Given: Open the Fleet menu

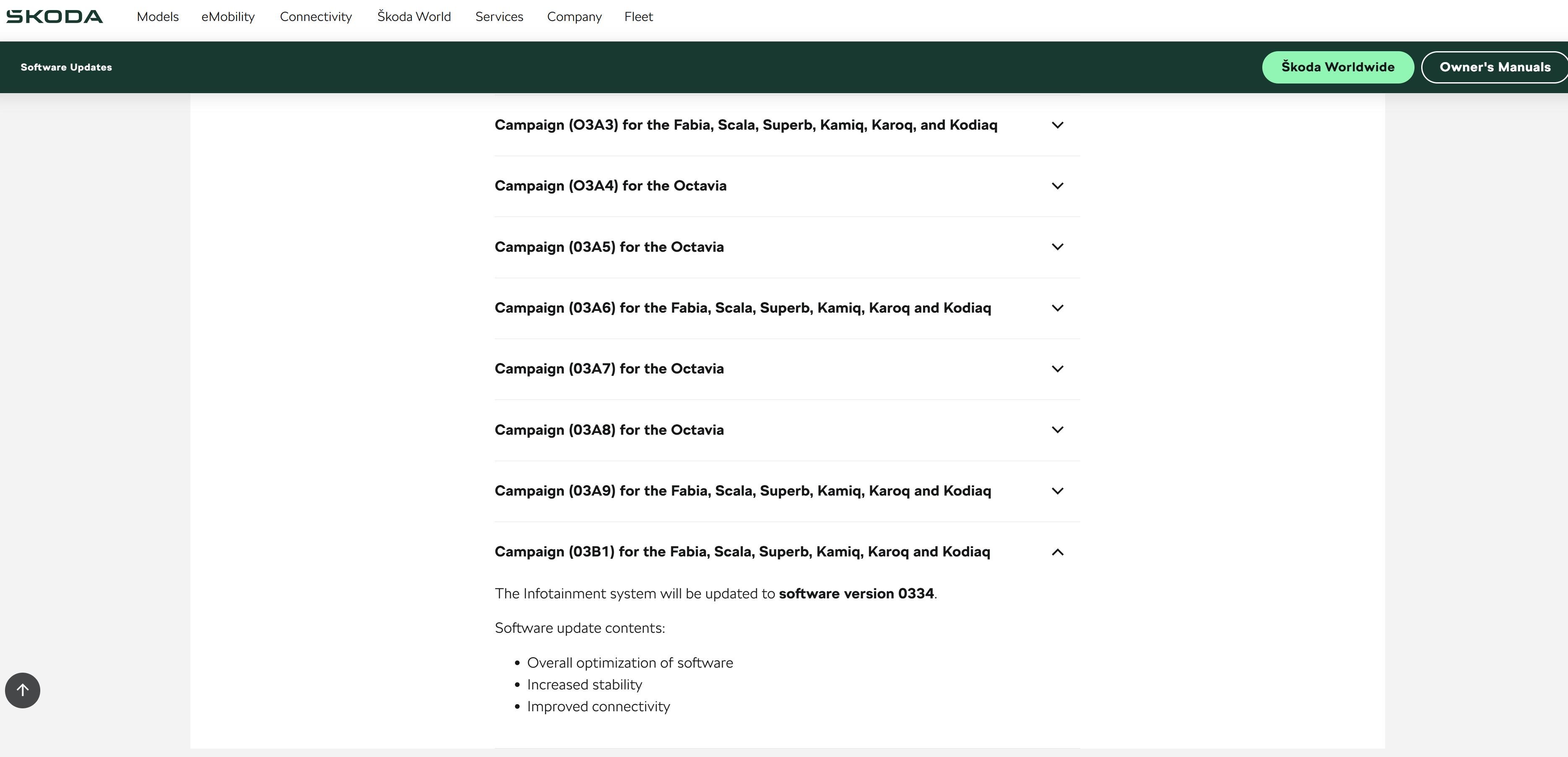Looking at the screenshot, I should [x=639, y=16].
